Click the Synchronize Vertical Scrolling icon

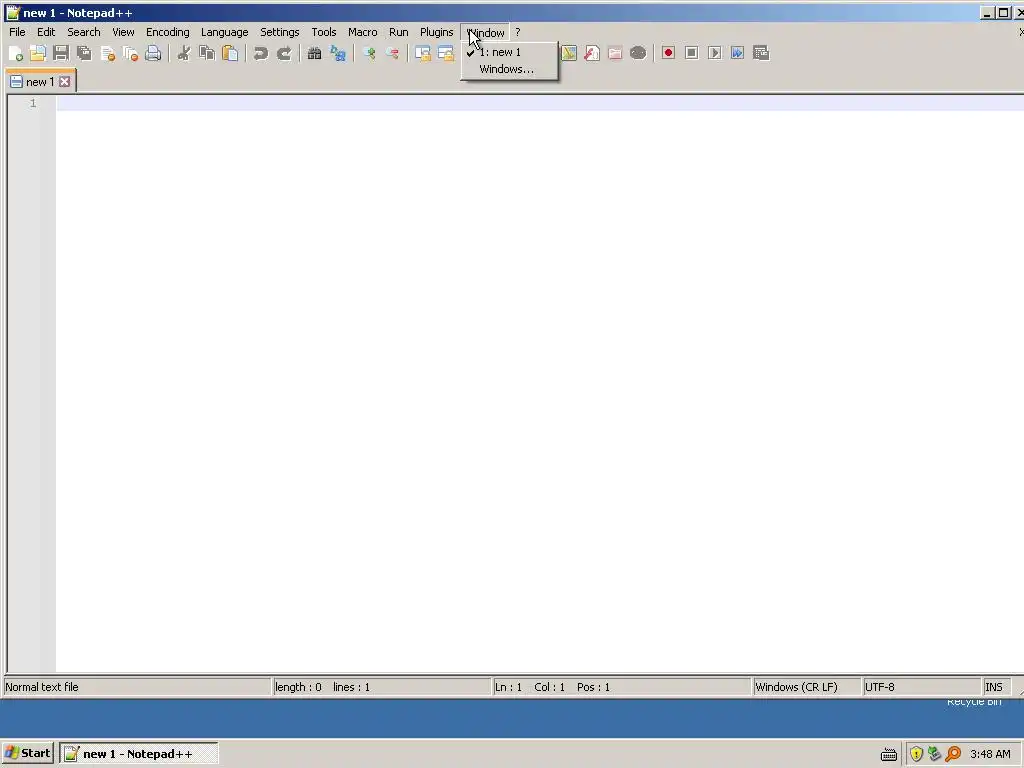[x=423, y=54]
